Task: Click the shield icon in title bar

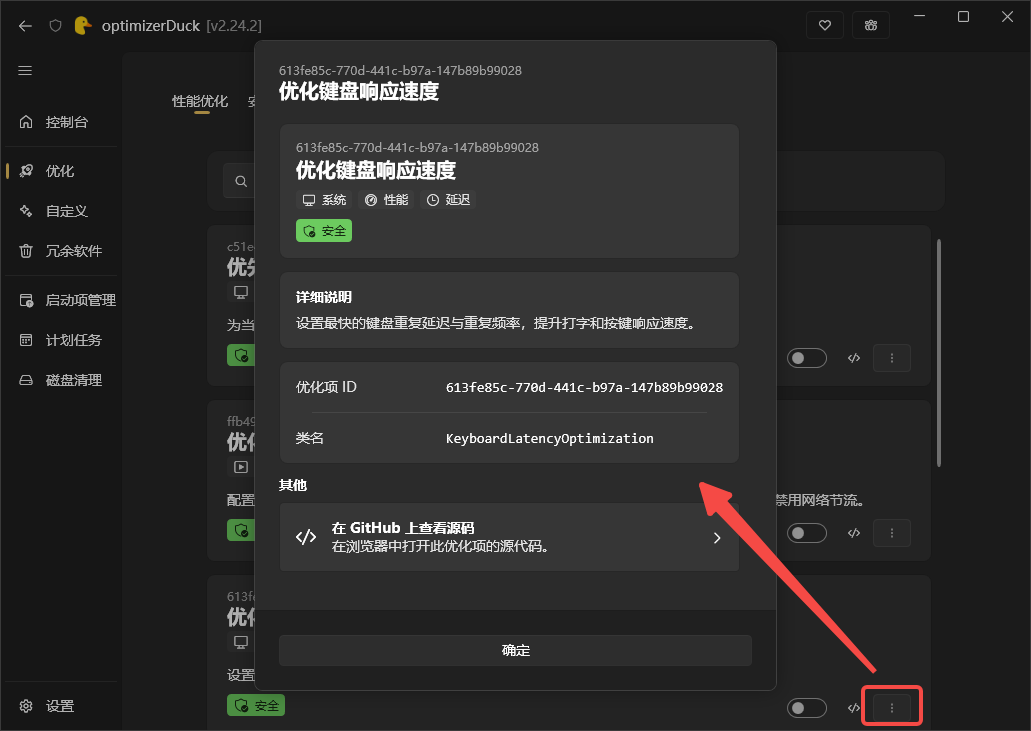Action: click(x=55, y=26)
